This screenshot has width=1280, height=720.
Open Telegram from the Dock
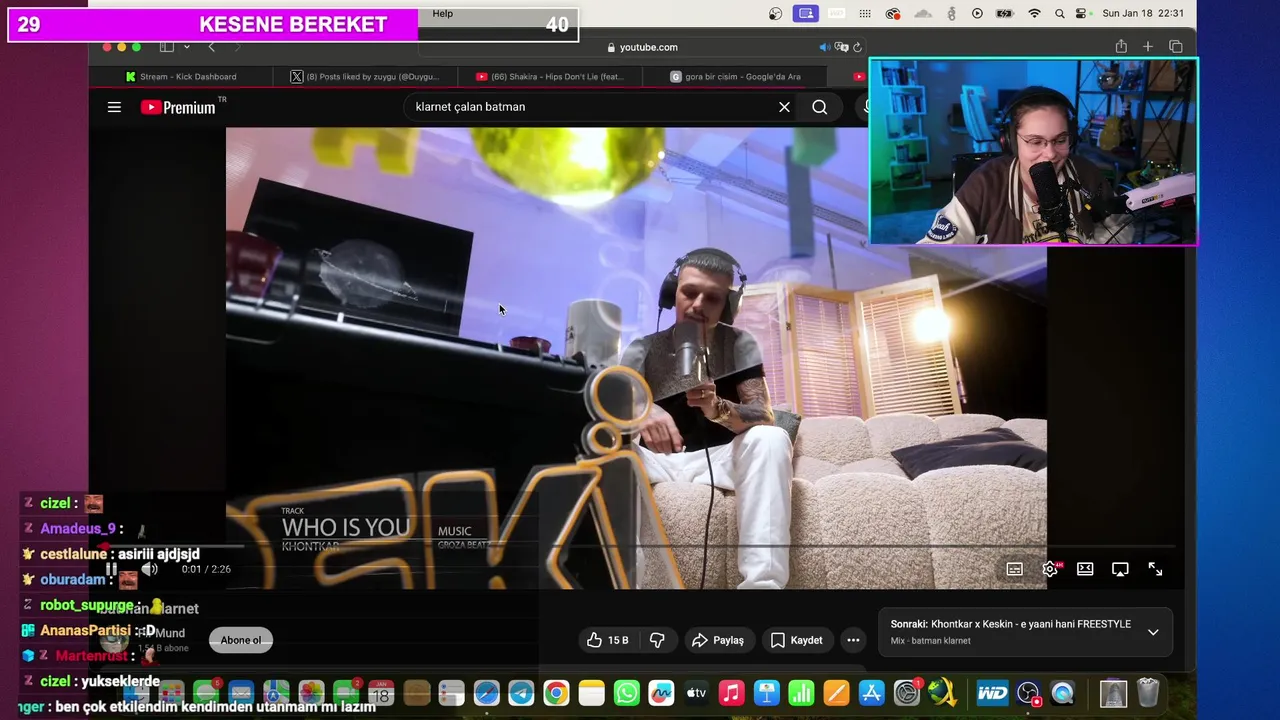point(521,692)
